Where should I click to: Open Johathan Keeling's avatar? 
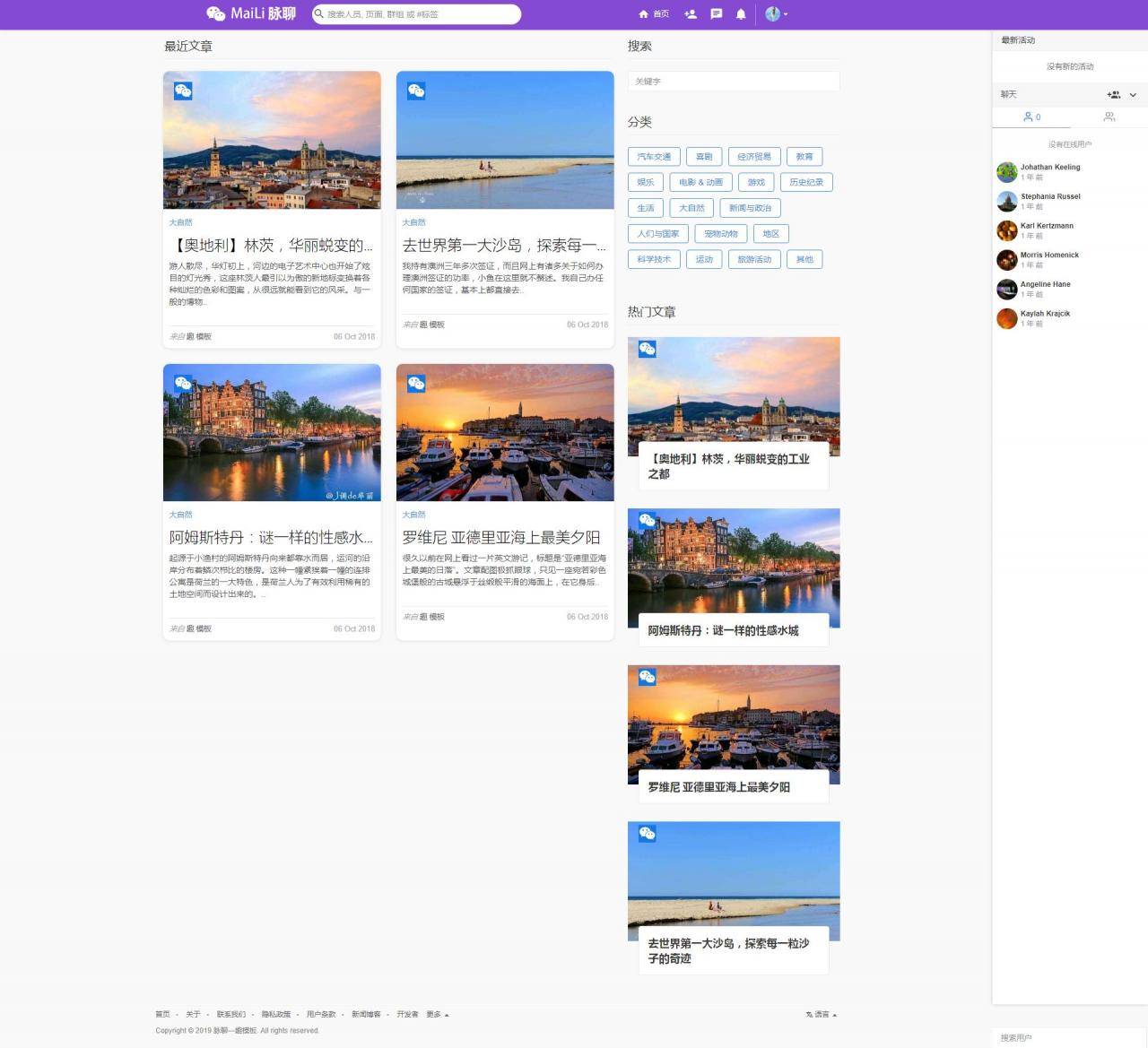coord(1006,171)
